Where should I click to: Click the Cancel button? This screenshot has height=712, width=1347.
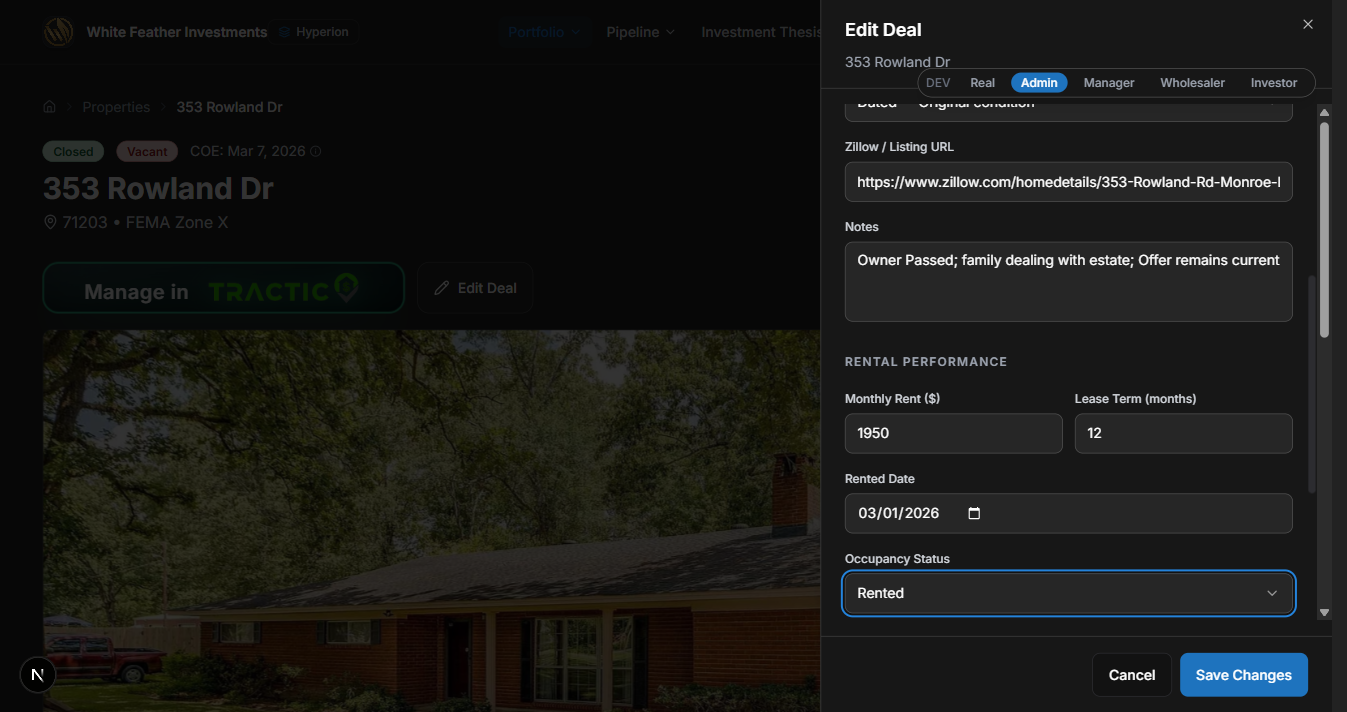(x=1132, y=675)
